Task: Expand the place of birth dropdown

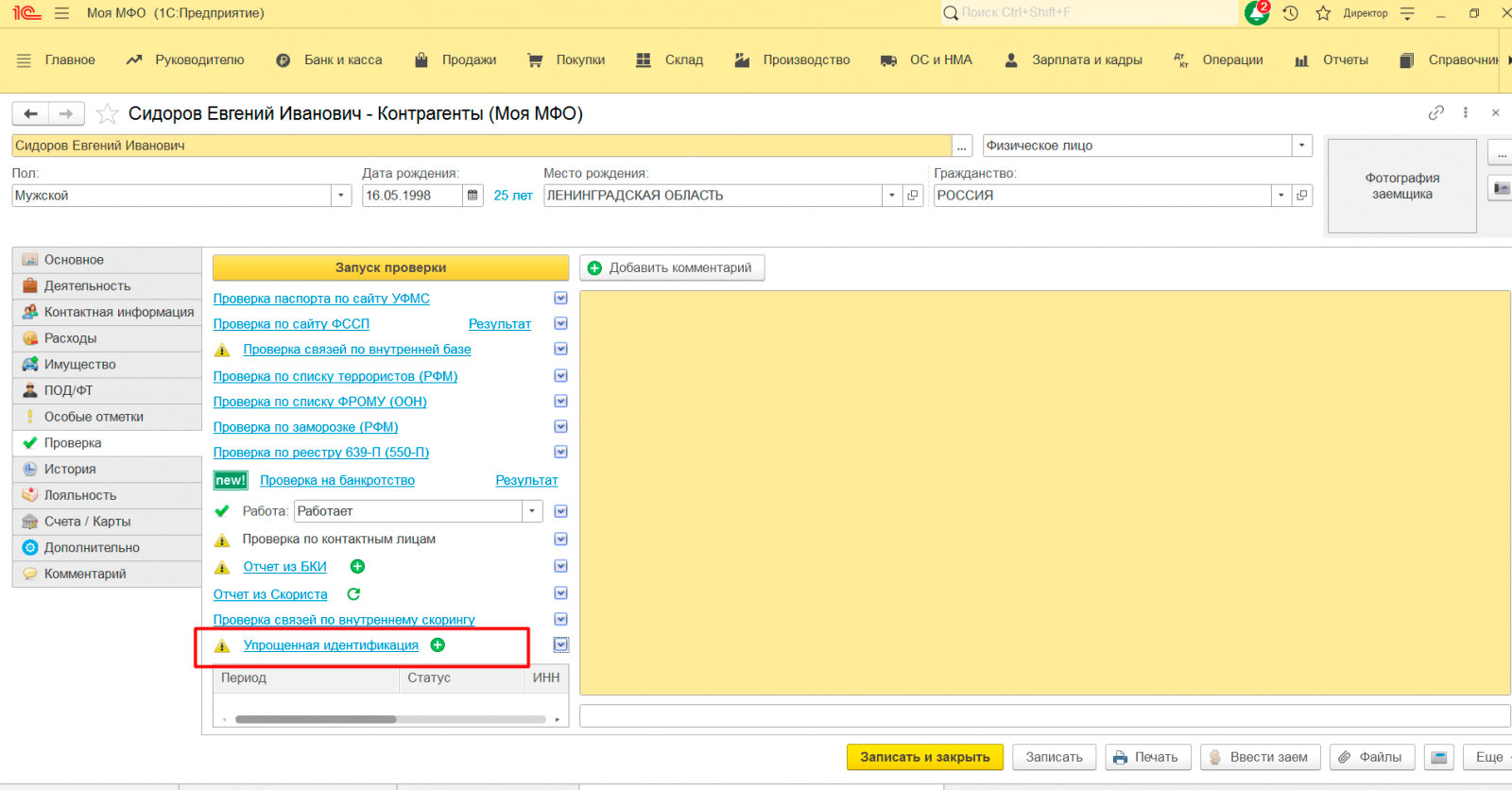Action: [x=892, y=196]
